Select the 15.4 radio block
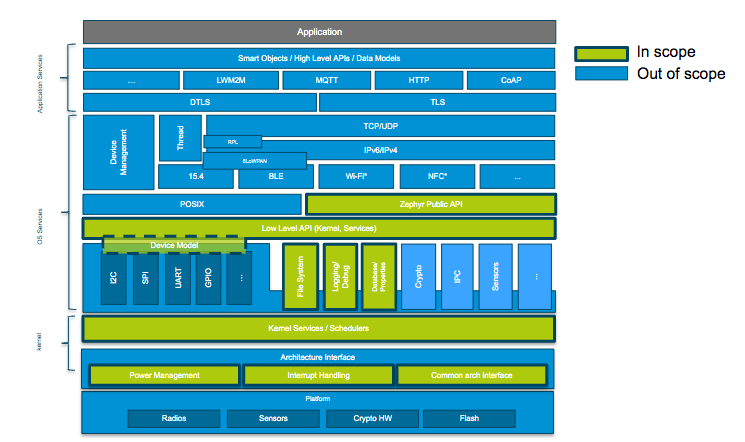Viewport: 745px width, 442px height. coord(196,176)
